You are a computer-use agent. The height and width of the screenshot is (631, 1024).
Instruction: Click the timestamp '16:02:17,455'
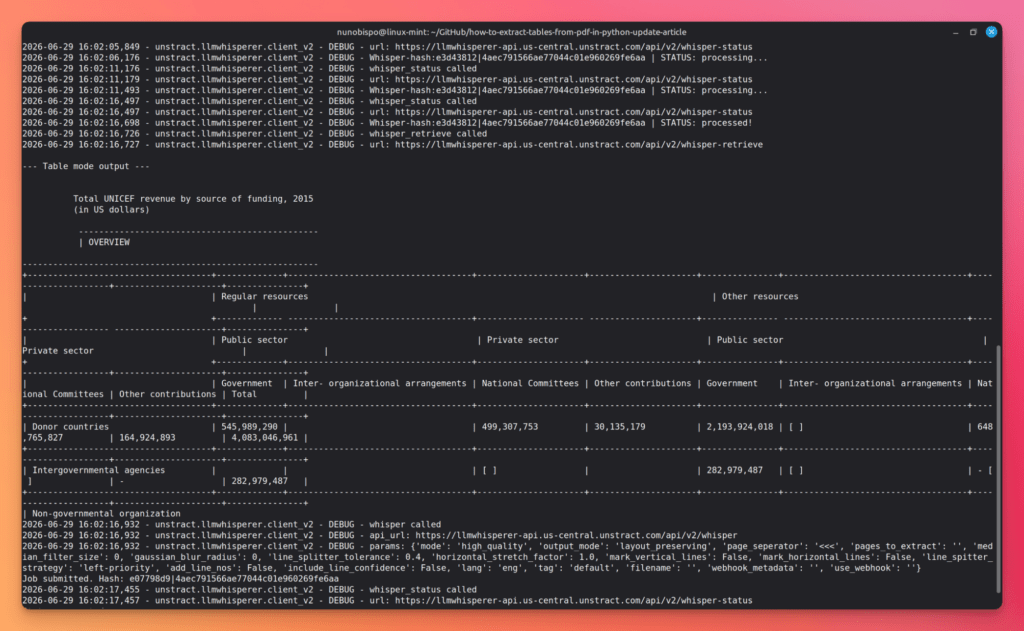click(109, 590)
